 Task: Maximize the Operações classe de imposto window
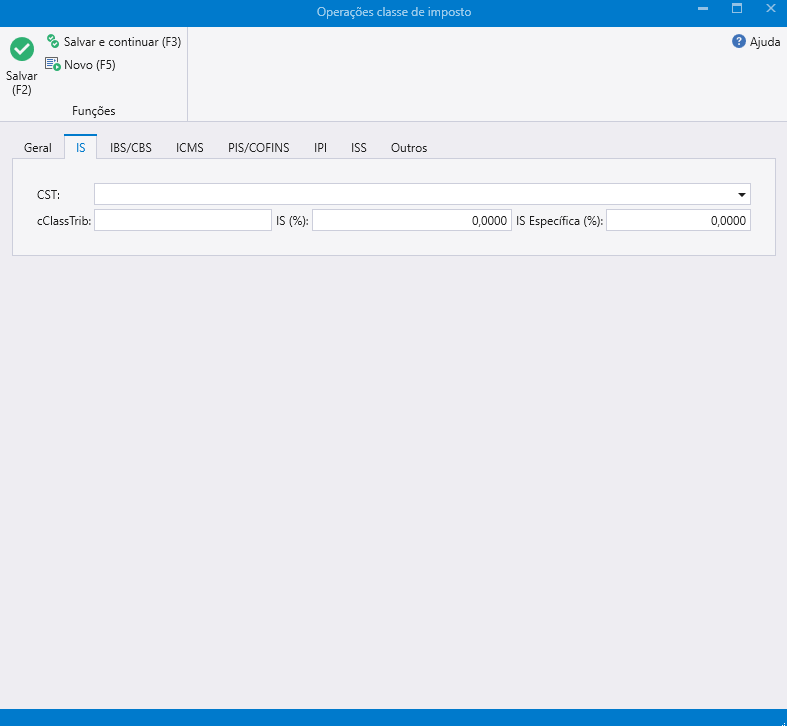coord(737,9)
